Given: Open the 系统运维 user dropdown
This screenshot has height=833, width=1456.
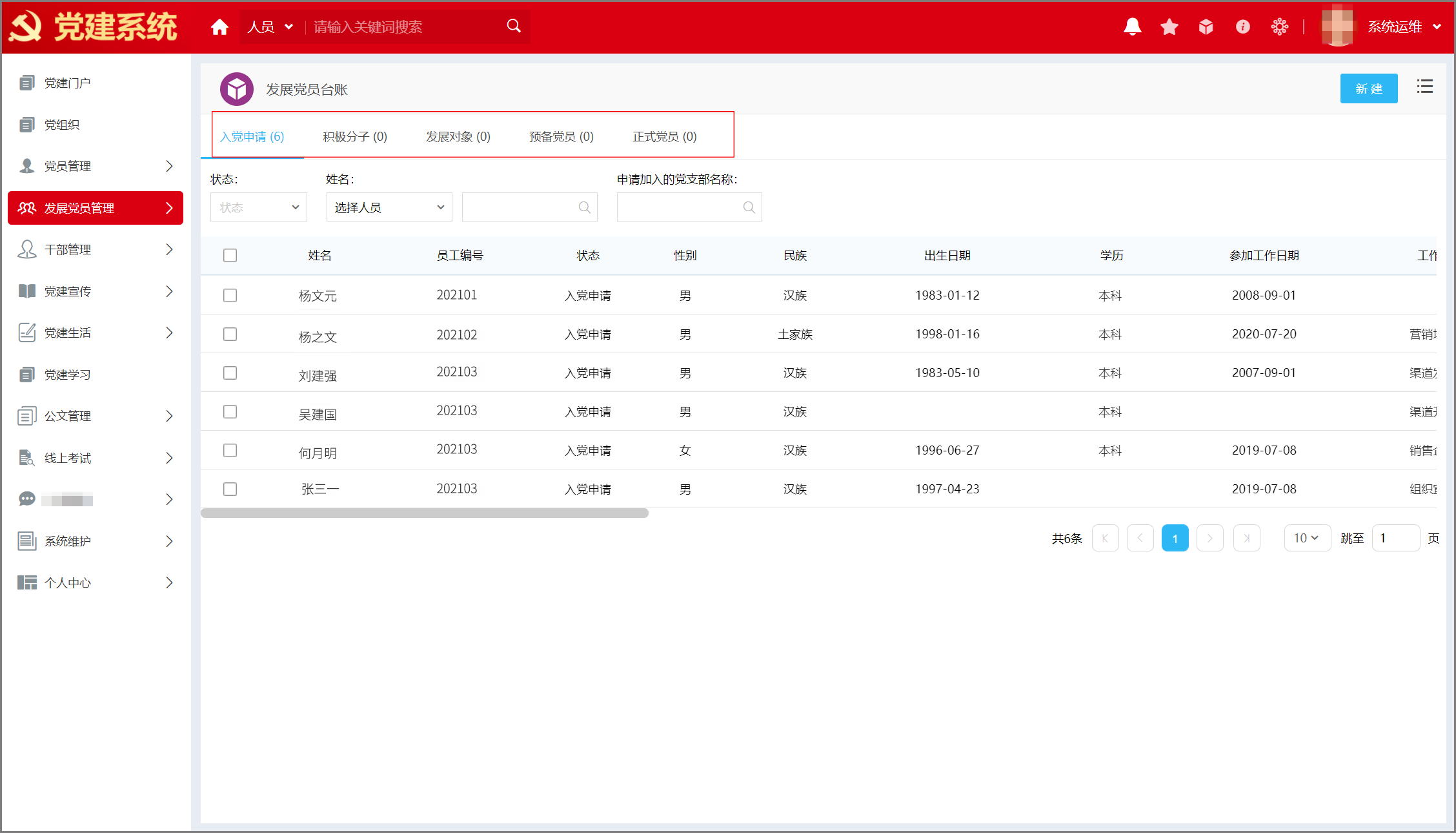Looking at the screenshot, I should pyautogui.click(x=1404, y=26).
